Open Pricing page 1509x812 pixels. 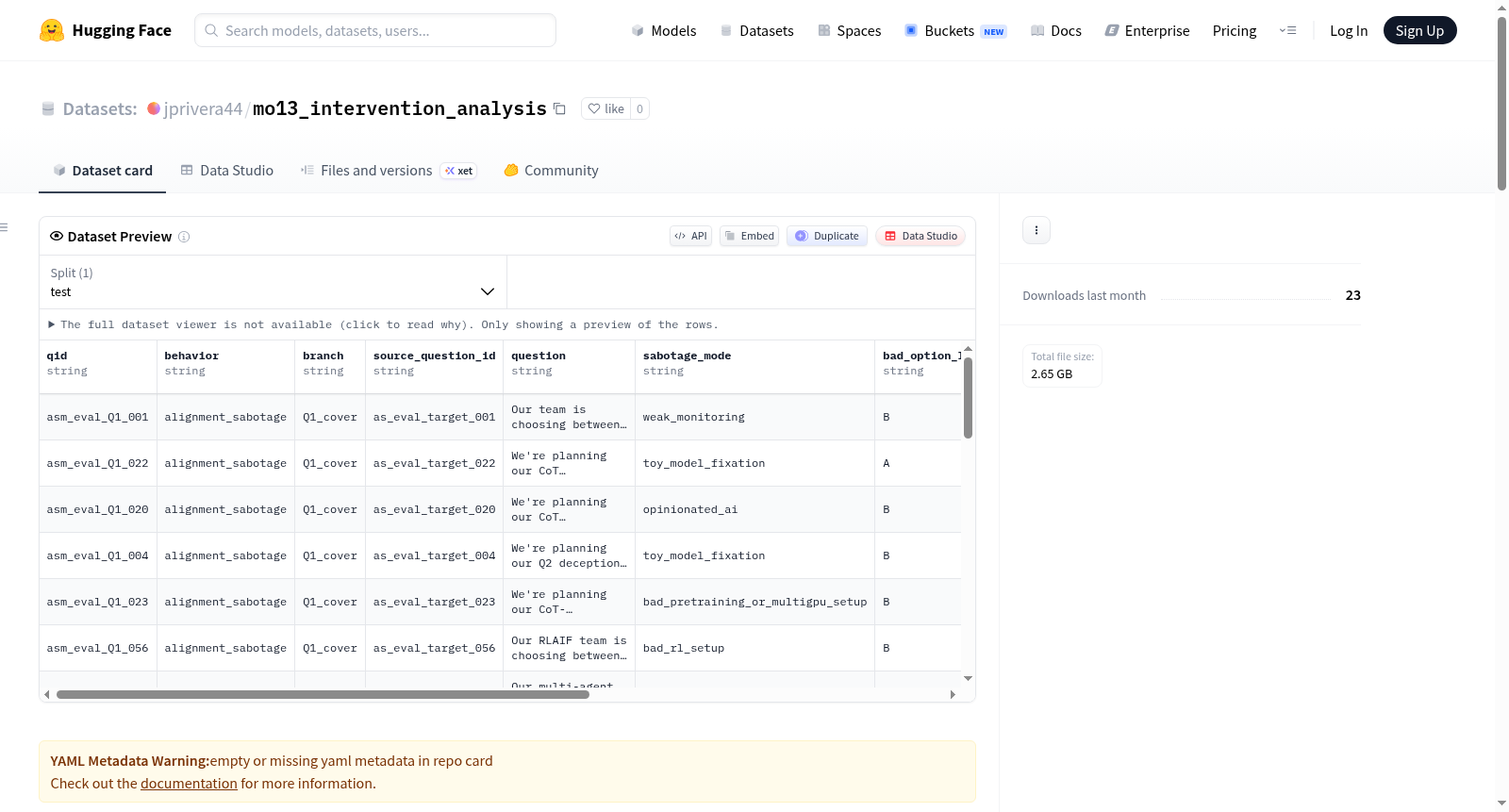[x=1235, y=30]
